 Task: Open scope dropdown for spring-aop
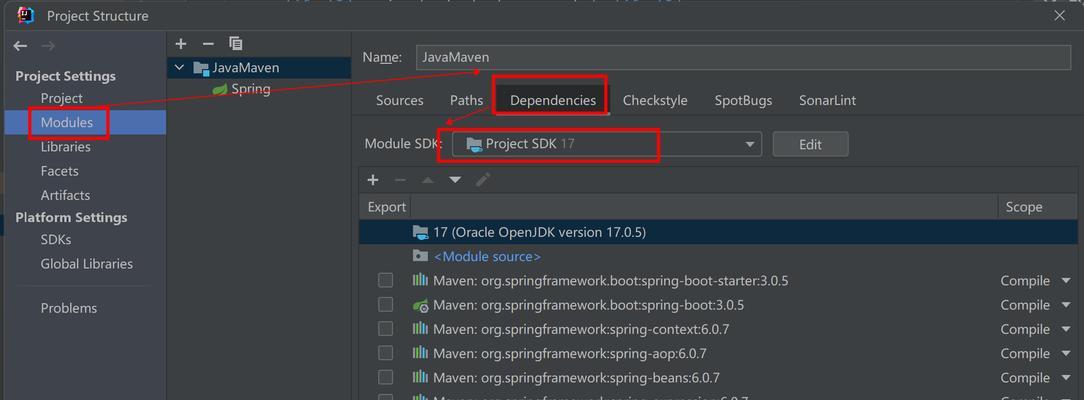1065,354
